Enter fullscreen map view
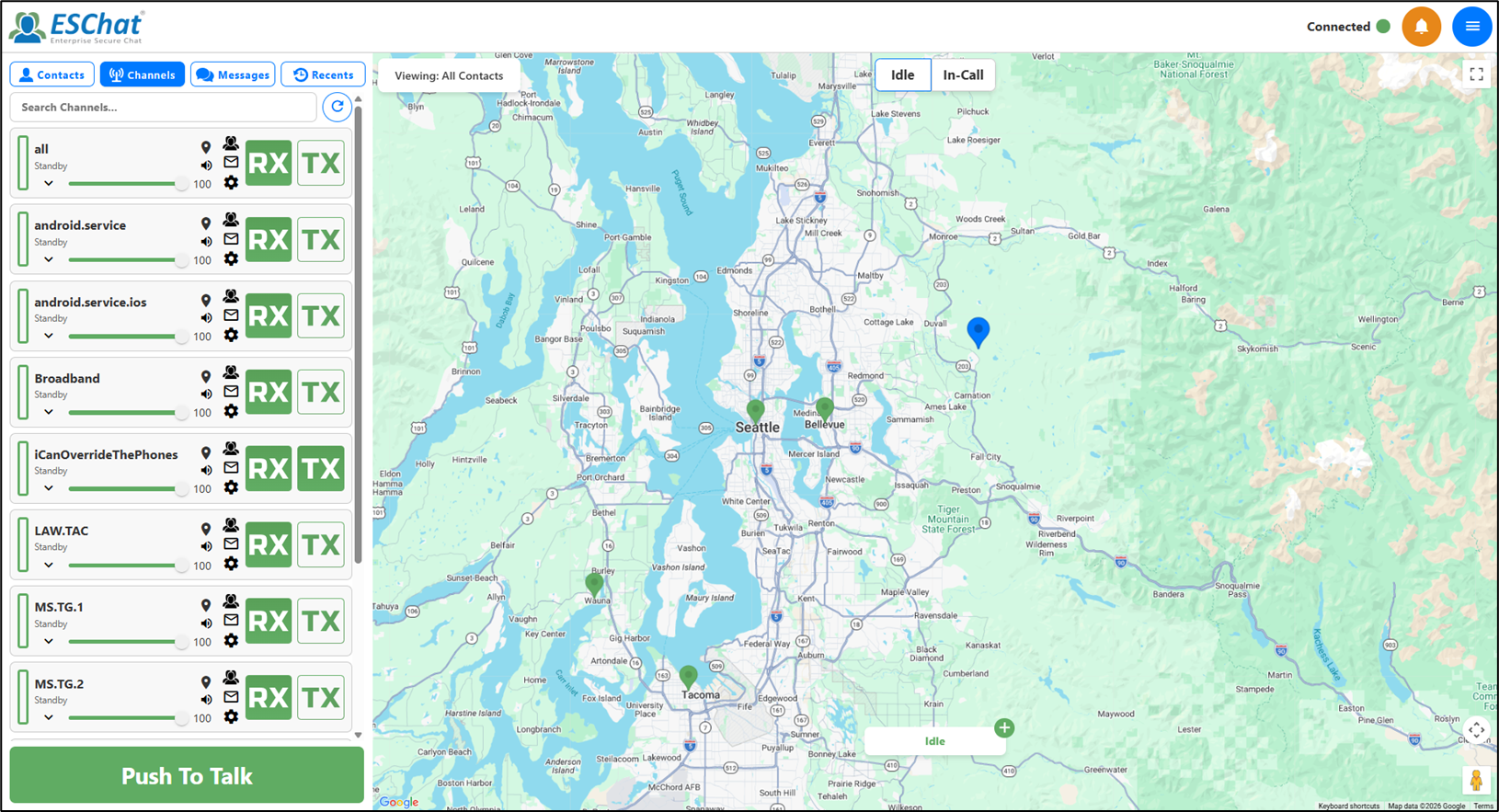The width and height of the screenshot is (1499, 812). pos(1476,74)
